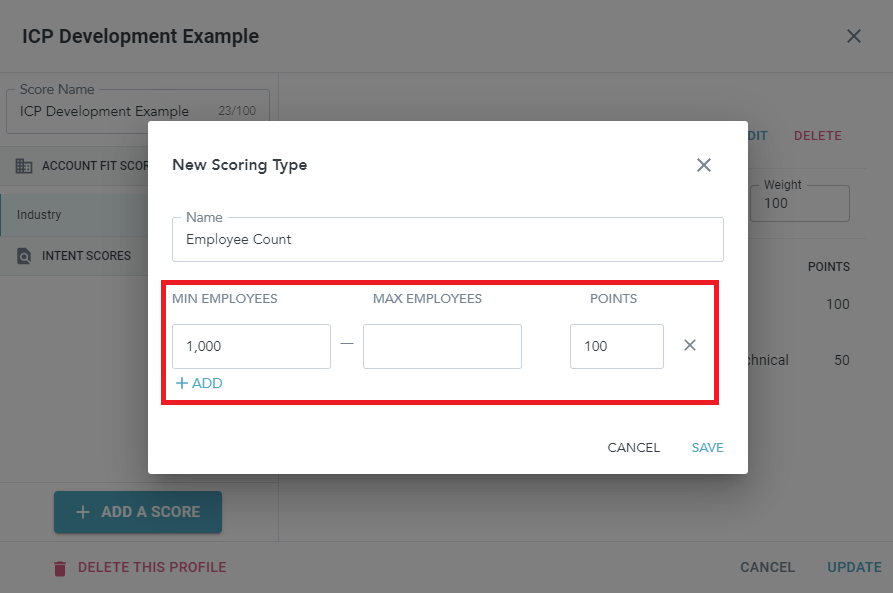
Task: Cancel the New Scoring Type dialog
Action: pyautogui.click(x=633, y=448)
